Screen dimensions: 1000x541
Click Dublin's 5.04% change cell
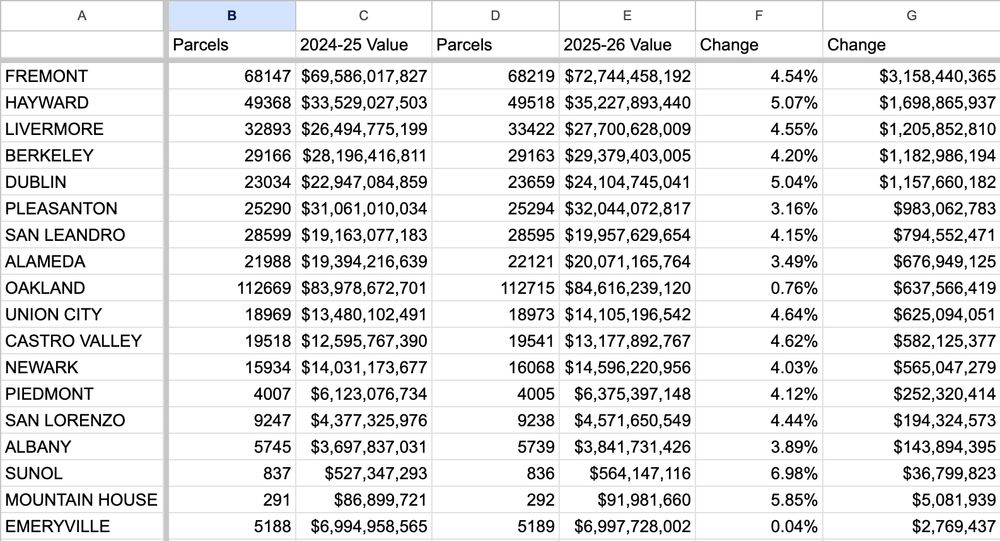click(x=759, y=182)
